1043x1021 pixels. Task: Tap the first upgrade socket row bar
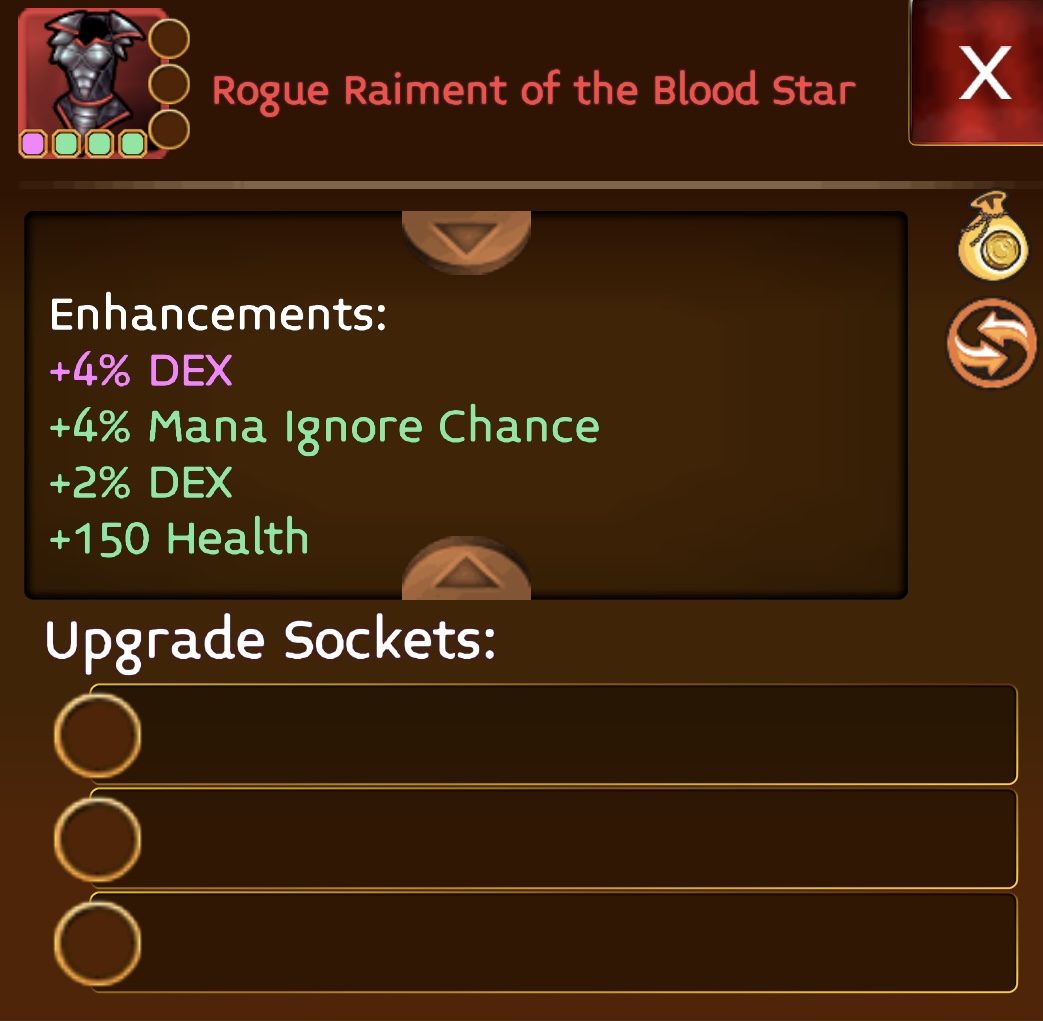(x=553, y=734)
